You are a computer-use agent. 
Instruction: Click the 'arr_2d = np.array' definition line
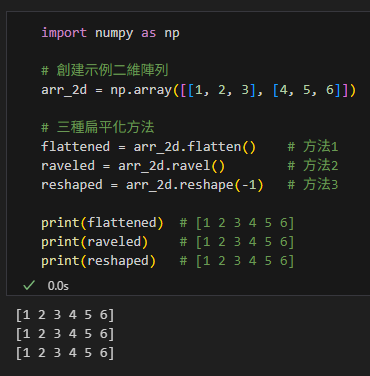(x=198, y=90)
